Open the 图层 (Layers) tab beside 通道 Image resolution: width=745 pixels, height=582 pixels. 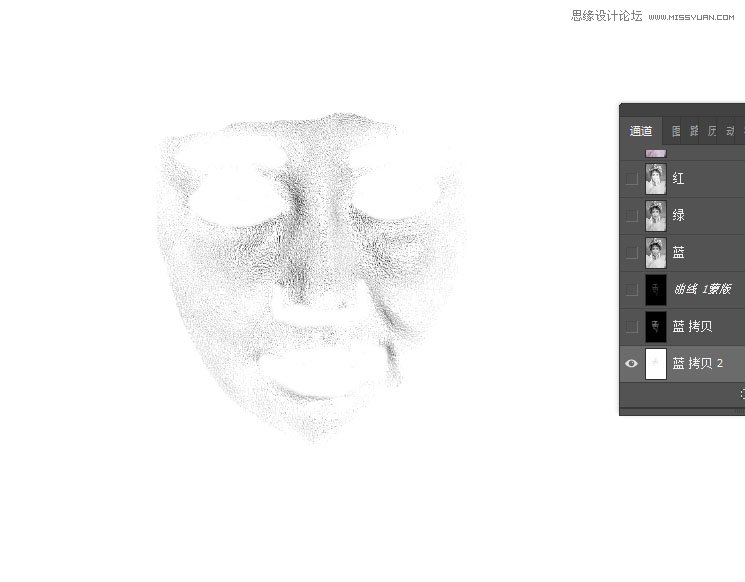tap(676, 131)
